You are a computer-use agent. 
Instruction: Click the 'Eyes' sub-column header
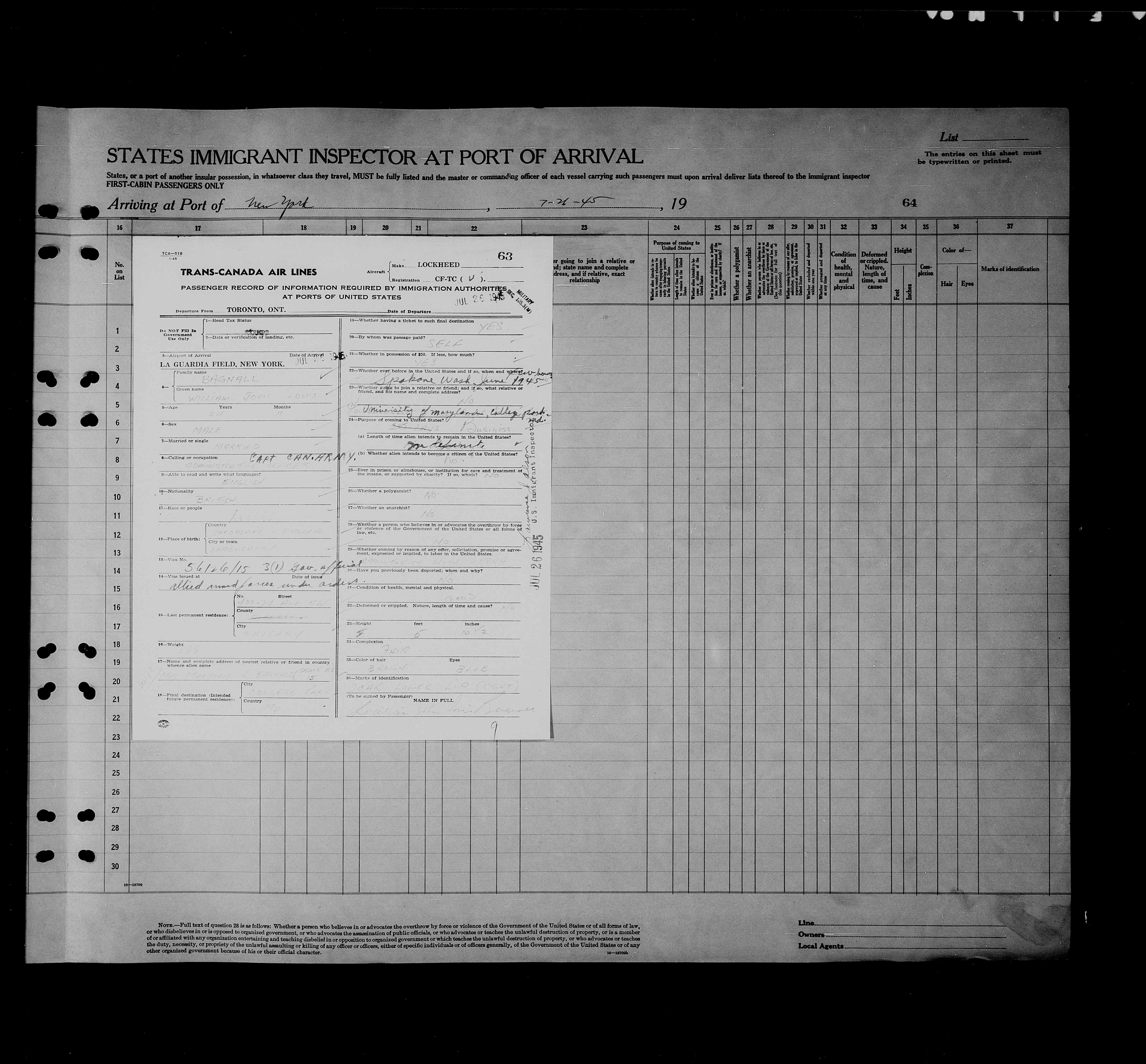(967, 284)
